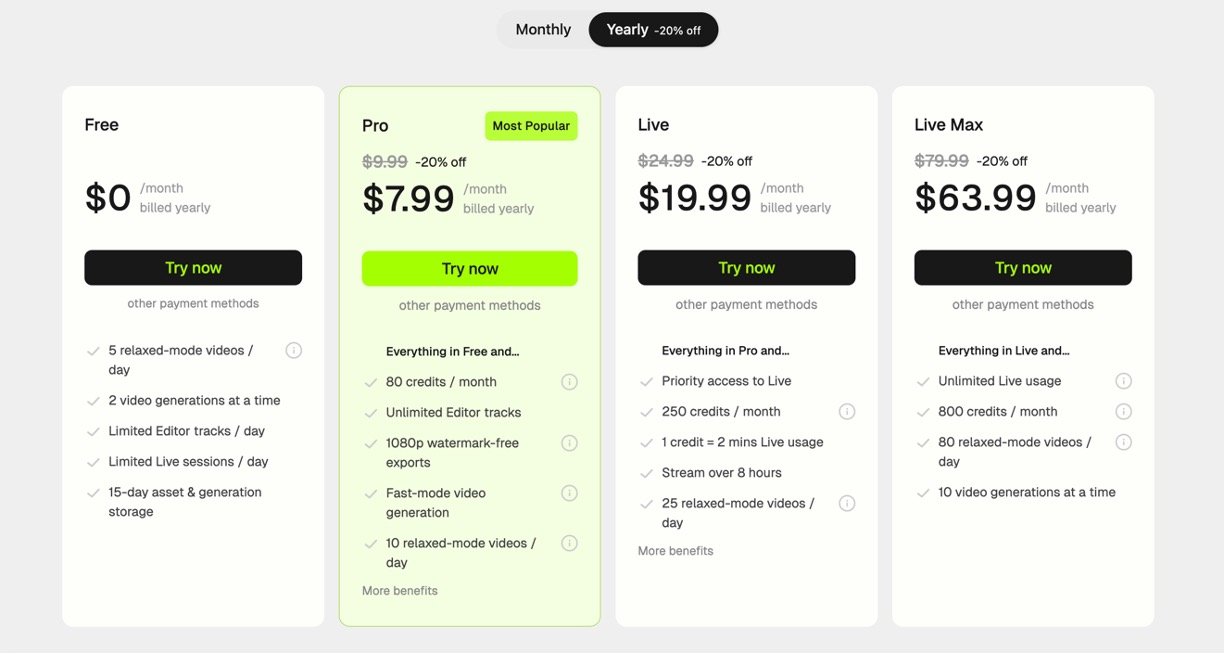Expand More benefits in Live plan
The width and height of the screenshot is (1224, 654).
pos(676,551)
